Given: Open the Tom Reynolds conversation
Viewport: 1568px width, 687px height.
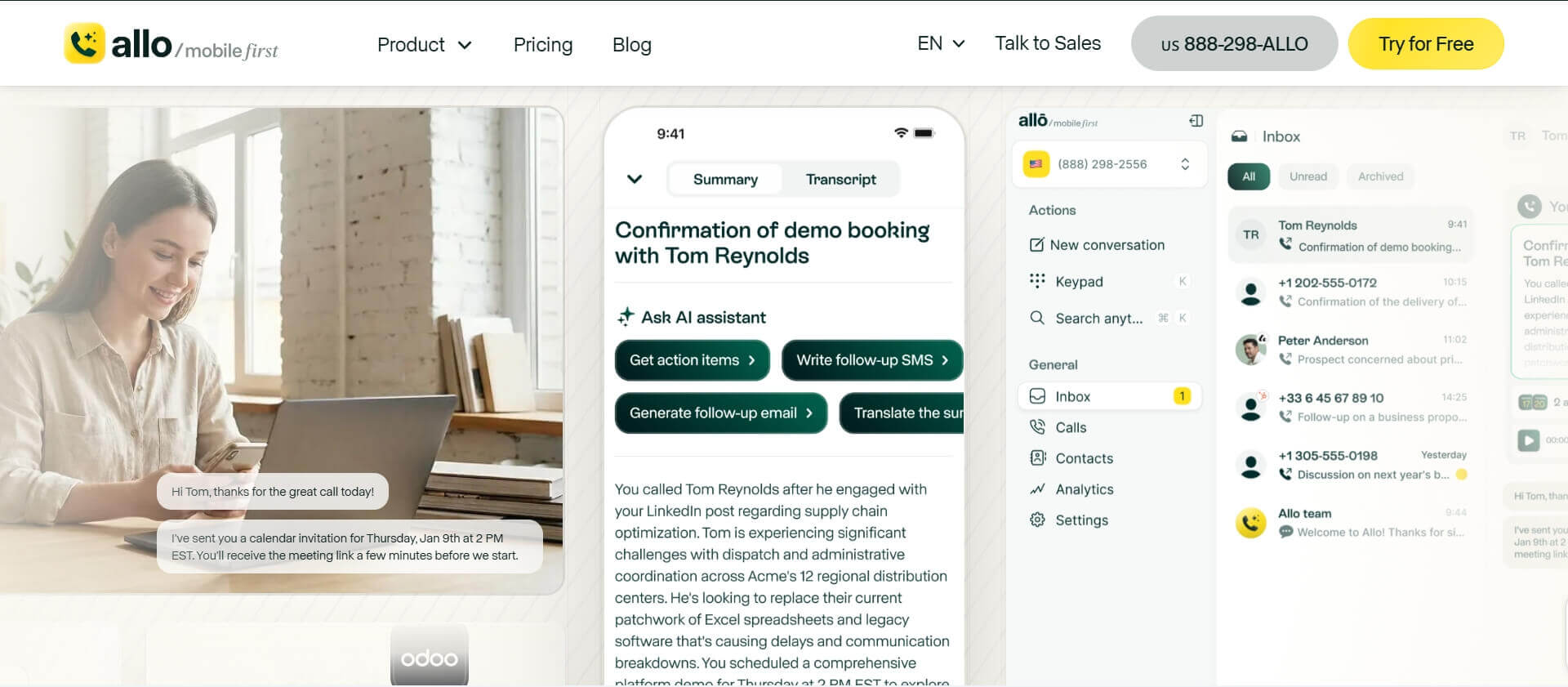Looking at the screenshot, I should 1351,235.
